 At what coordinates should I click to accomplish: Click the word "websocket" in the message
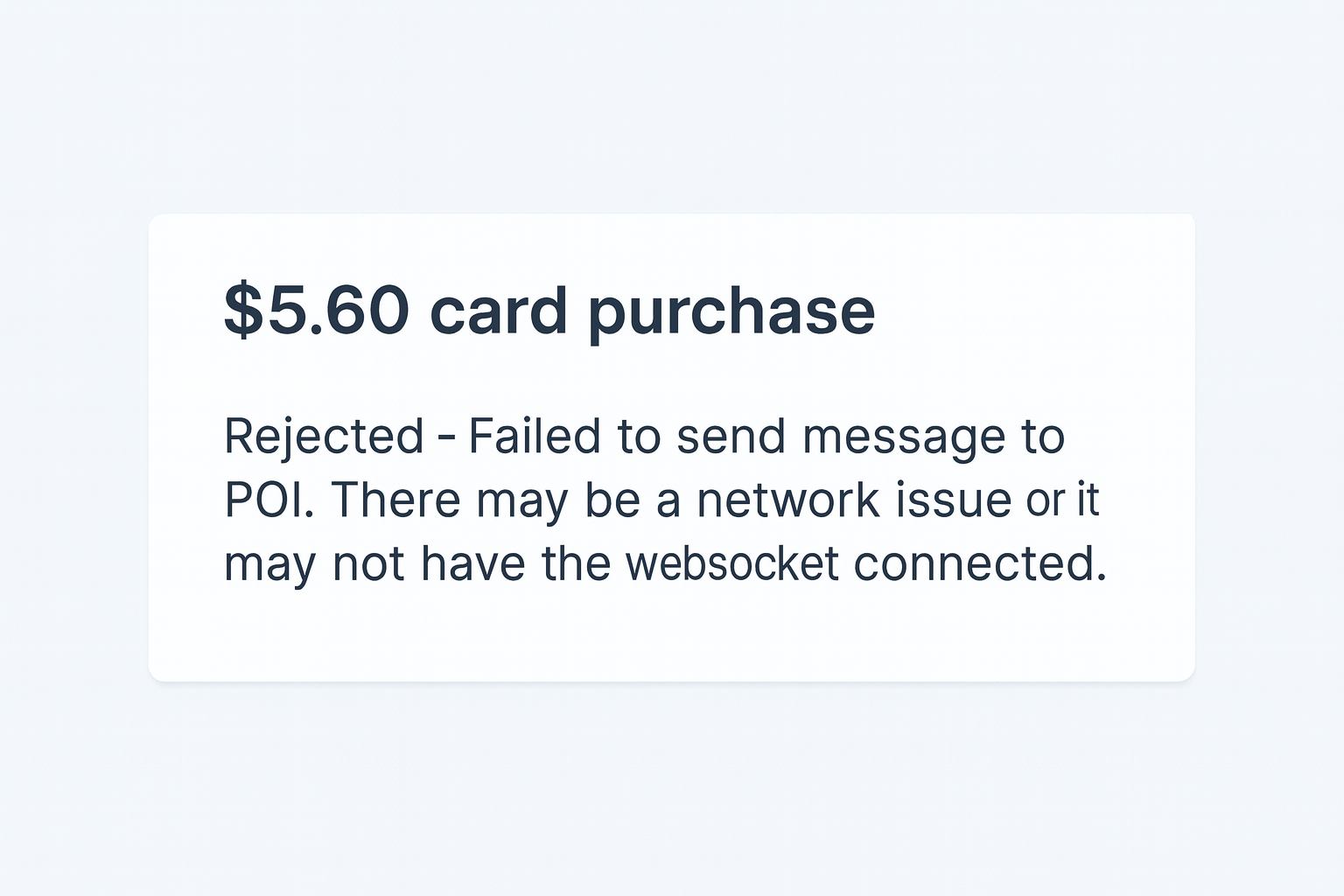click(x=732, y=563)
